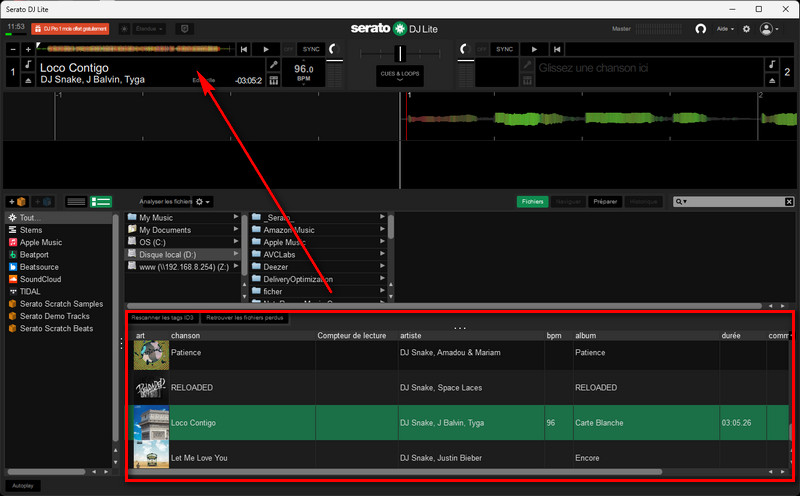This screenshot has height=496, width=800.
Task: Click deck 1 tempo range knob icon
Action: point(334,49)
